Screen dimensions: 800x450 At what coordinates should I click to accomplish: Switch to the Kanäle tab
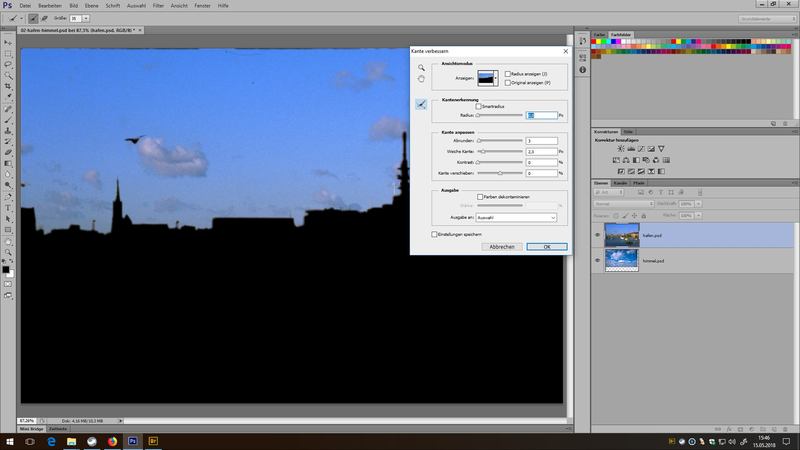[620, 183]
